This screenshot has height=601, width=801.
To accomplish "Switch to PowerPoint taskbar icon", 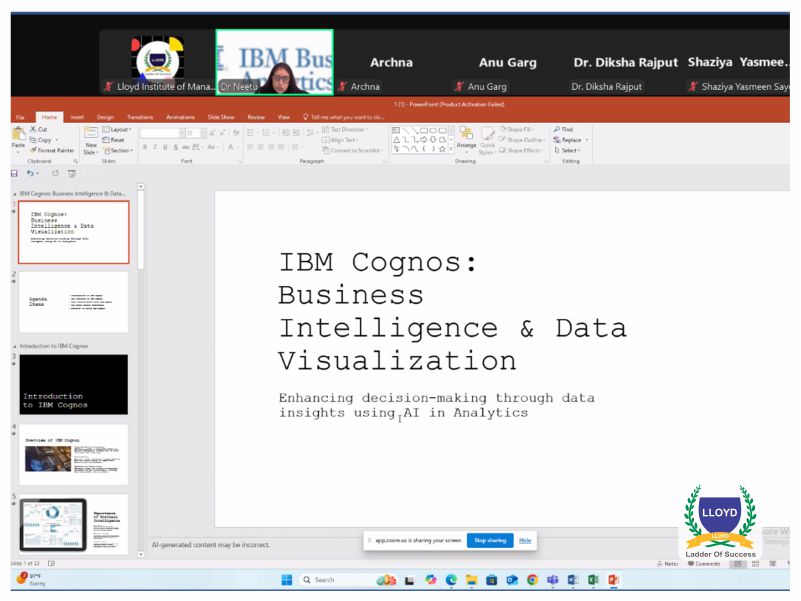I will coord(614,580).
